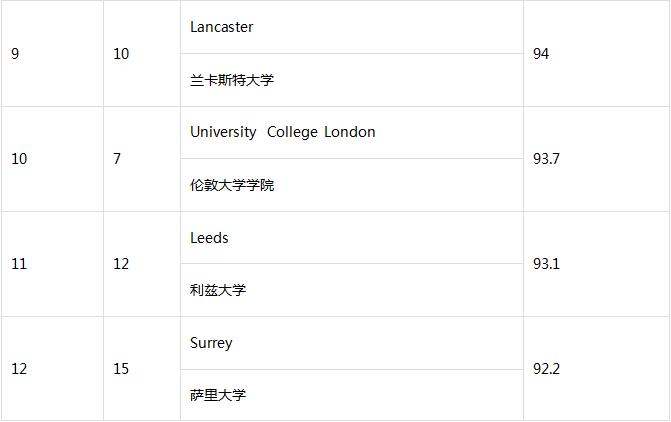Click the score 94 for Lancaster
The image size is (671, 422).
pyautogui.click(x=541, y=54)
